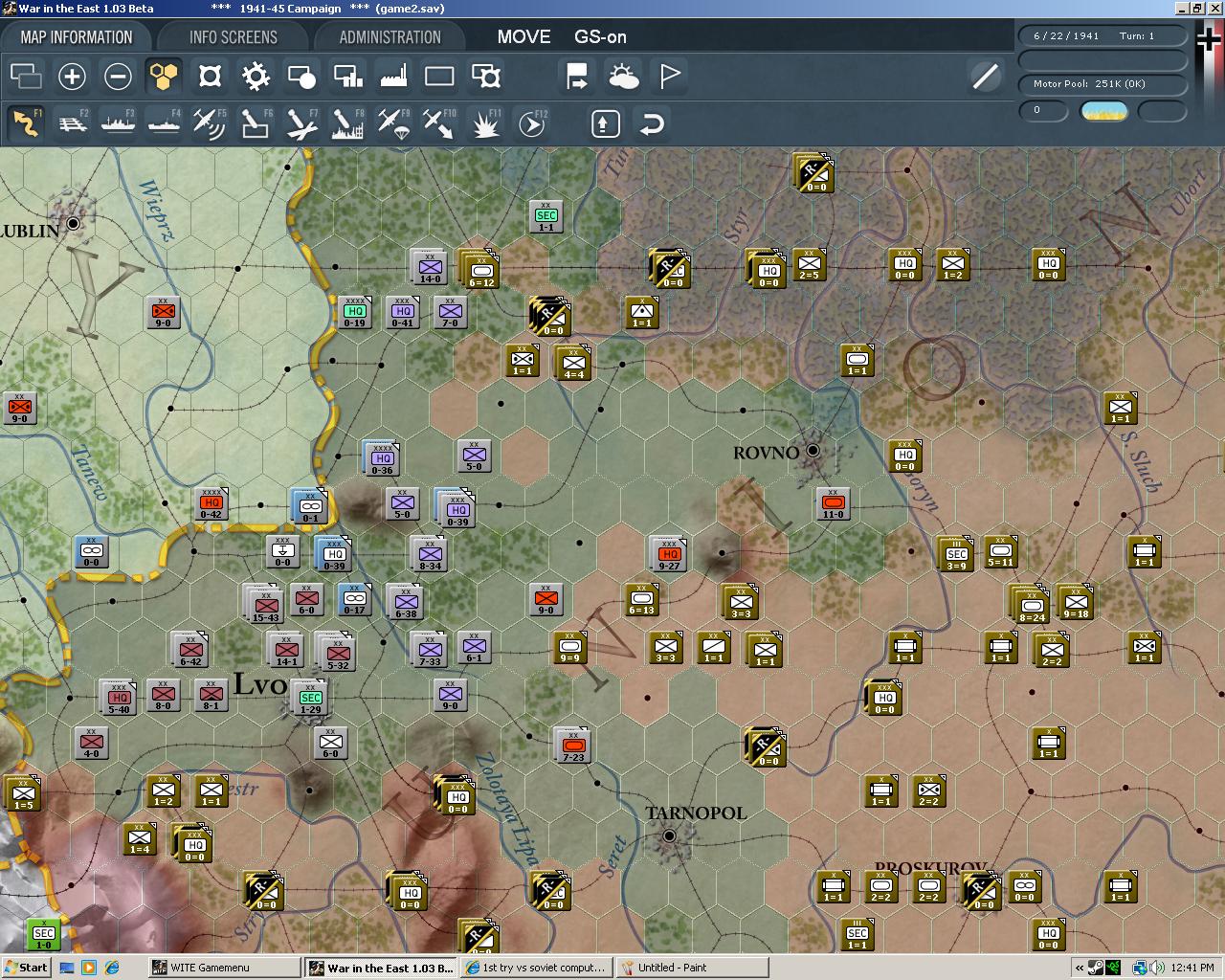Toggle the hex grid display

pos(164,76)
